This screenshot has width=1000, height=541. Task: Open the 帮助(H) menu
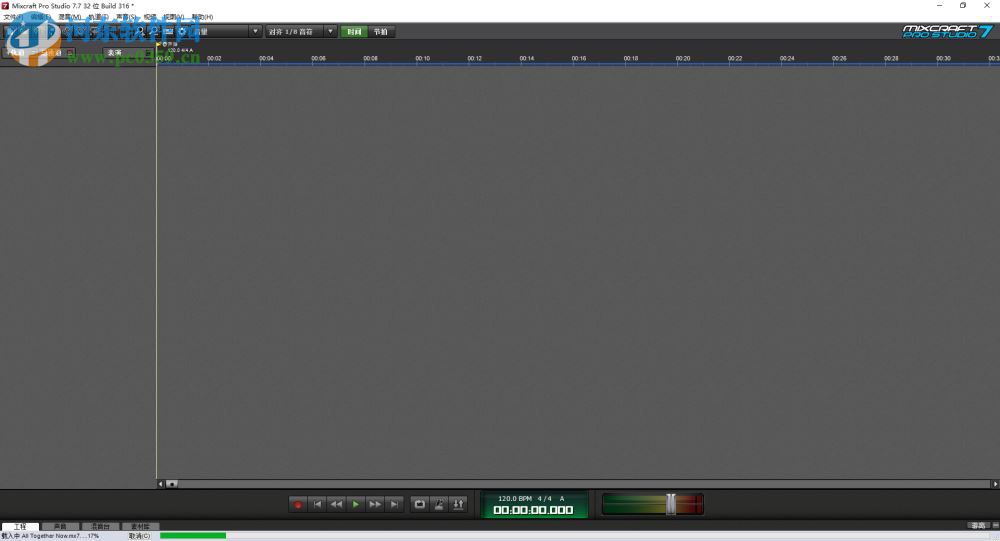(202, 17)
